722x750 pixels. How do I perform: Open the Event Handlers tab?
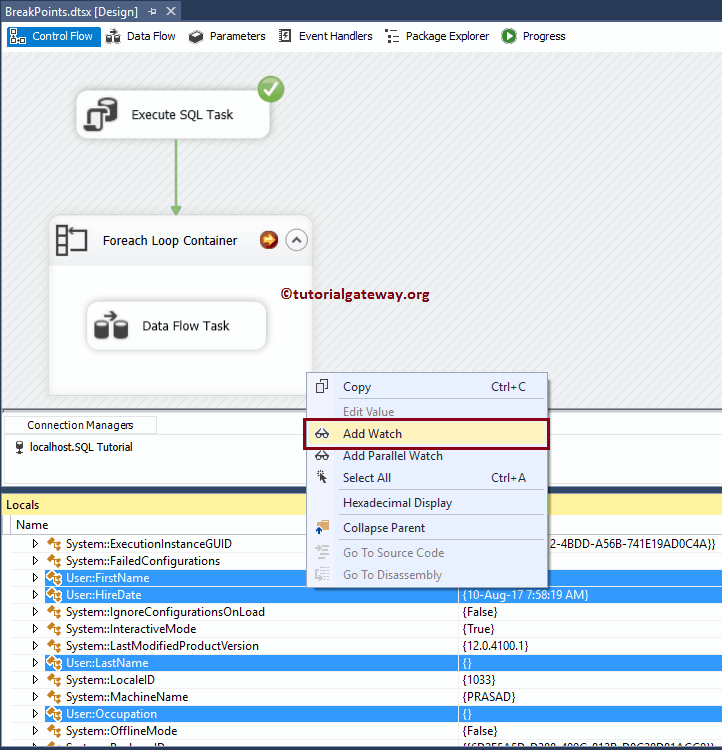326,36
